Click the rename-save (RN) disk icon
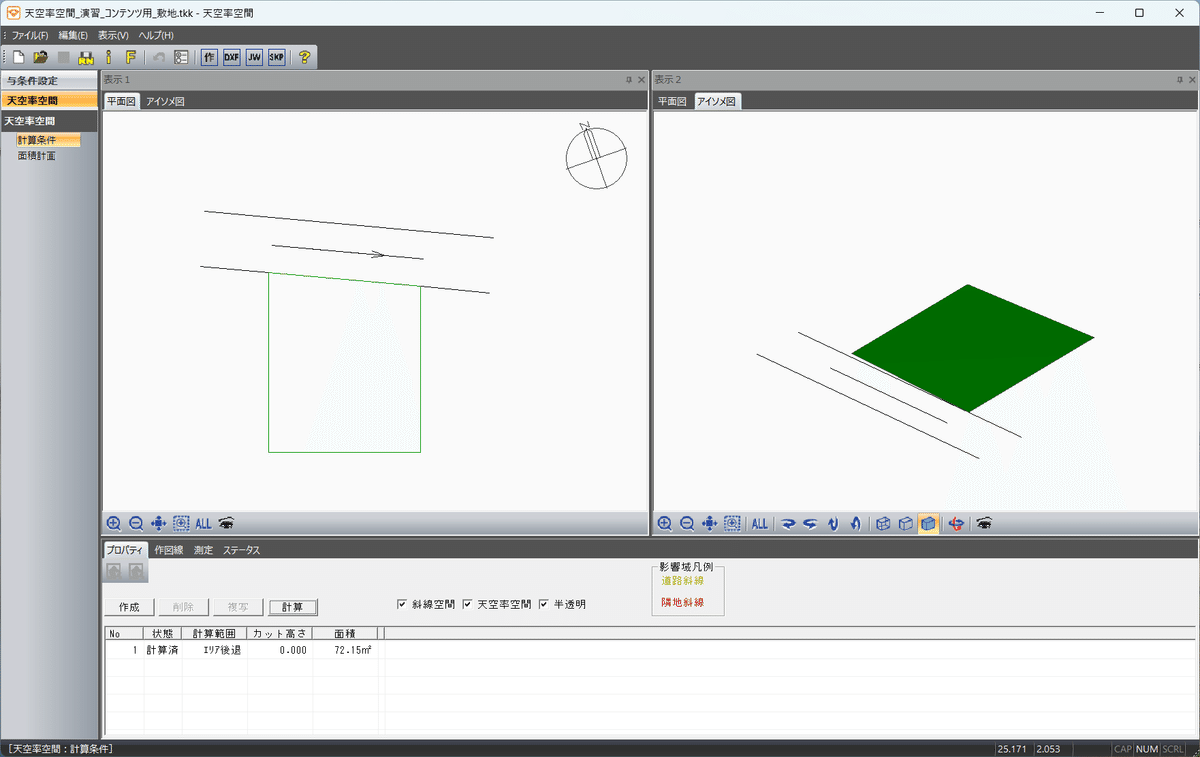Viewport: 1200px width, 757px height. (86, 57)
